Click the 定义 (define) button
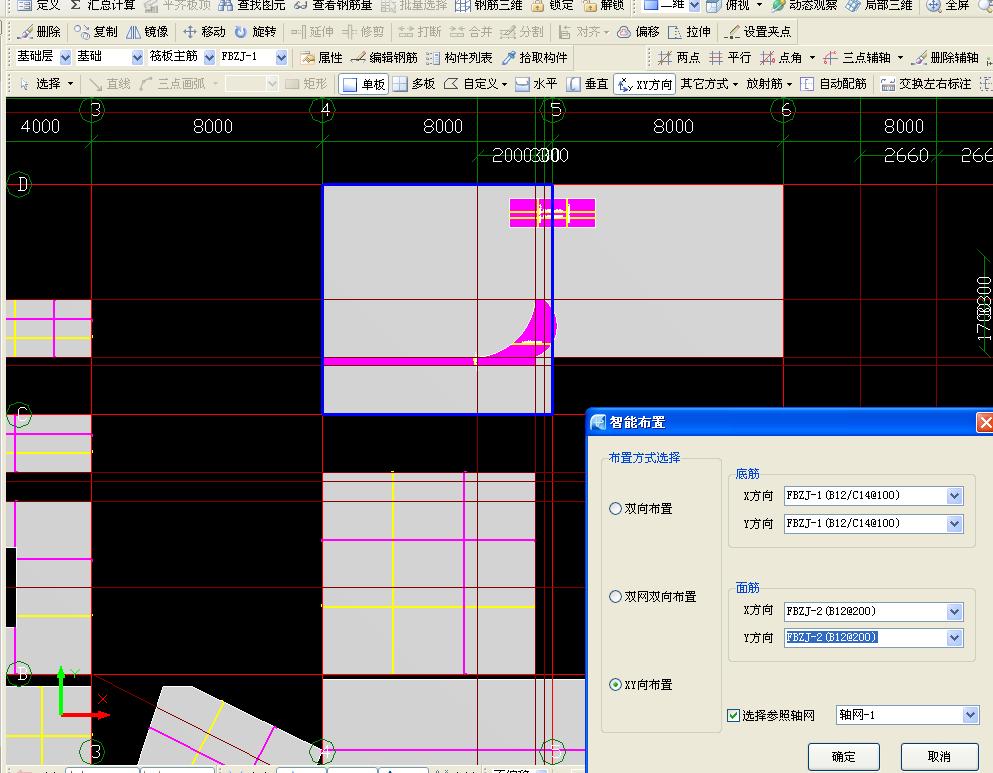993x773 pixels. coord(39,6)
